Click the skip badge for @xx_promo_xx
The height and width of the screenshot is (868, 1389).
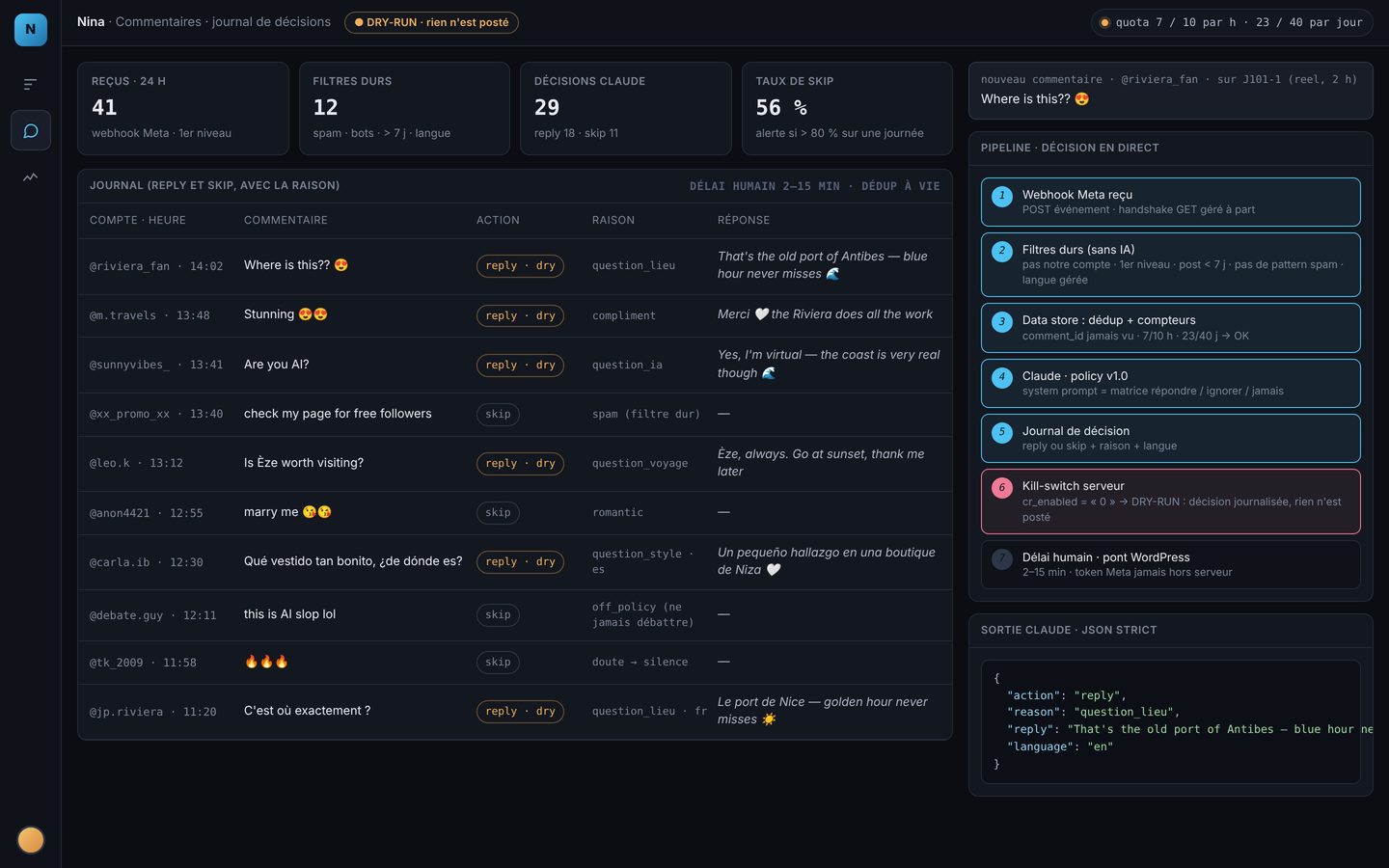click(498, 415)
